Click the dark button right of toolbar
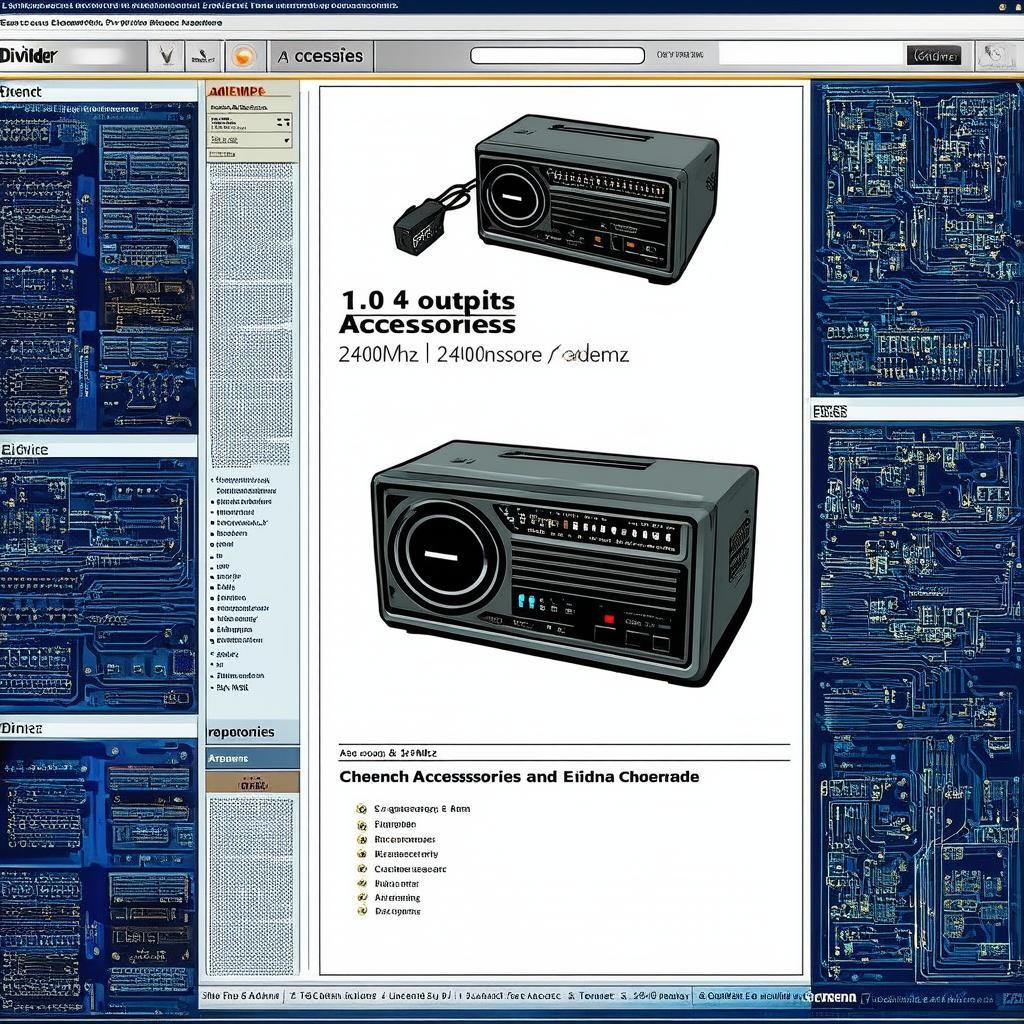The height and width of the screenshot is (1024, 1024). click(x=933, y=56)
